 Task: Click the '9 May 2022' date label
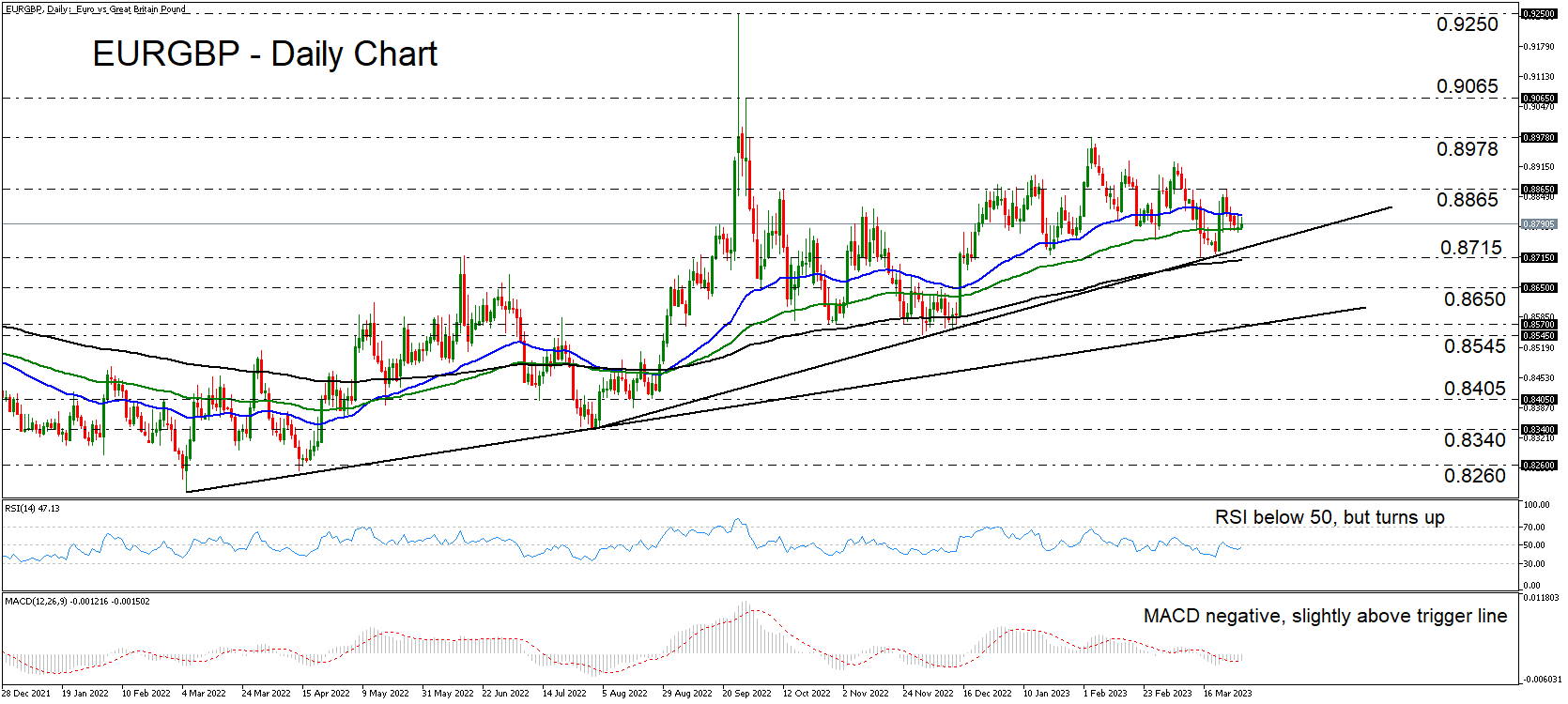(386, 694)
